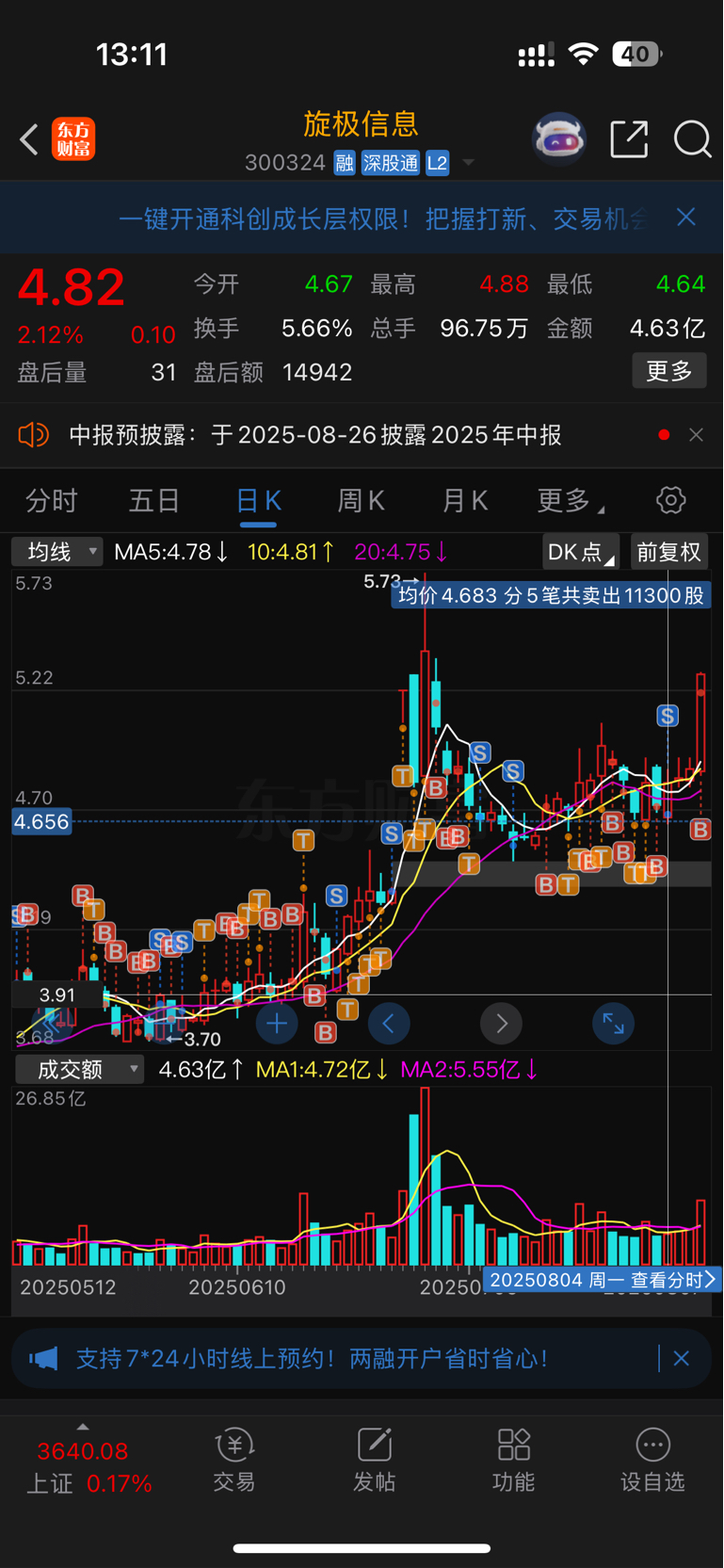Open chart settings gear icon
The image size is (724, 1568).
click(x=671, y=500)
